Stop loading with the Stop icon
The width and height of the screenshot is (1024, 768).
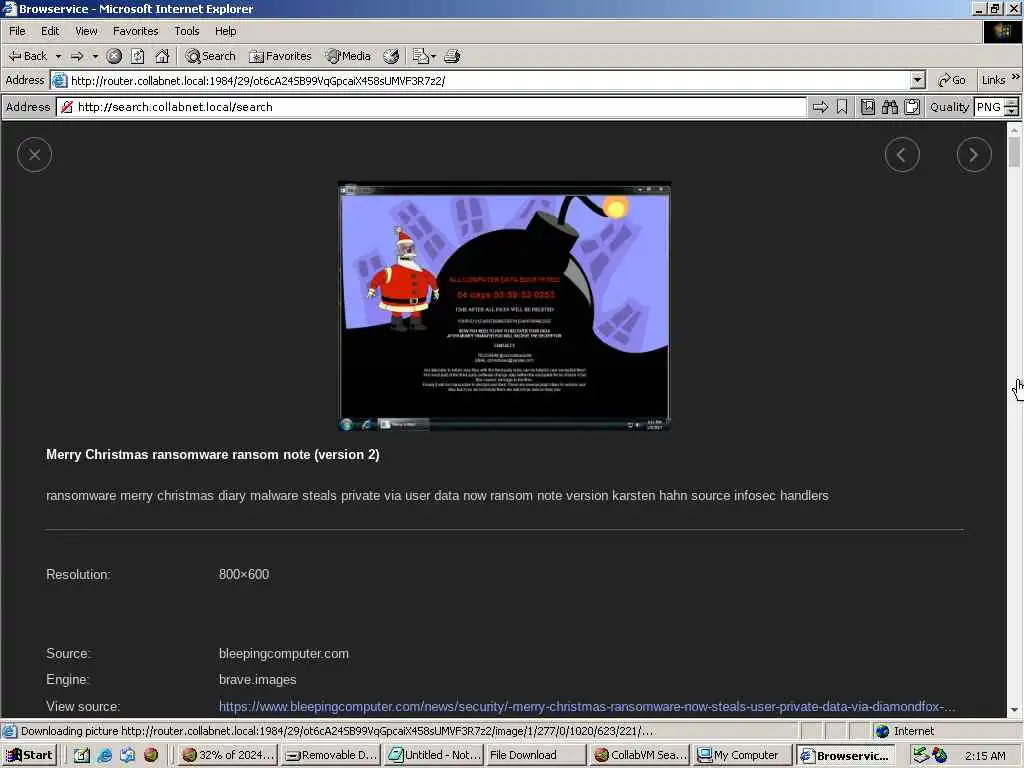[114, 56]
